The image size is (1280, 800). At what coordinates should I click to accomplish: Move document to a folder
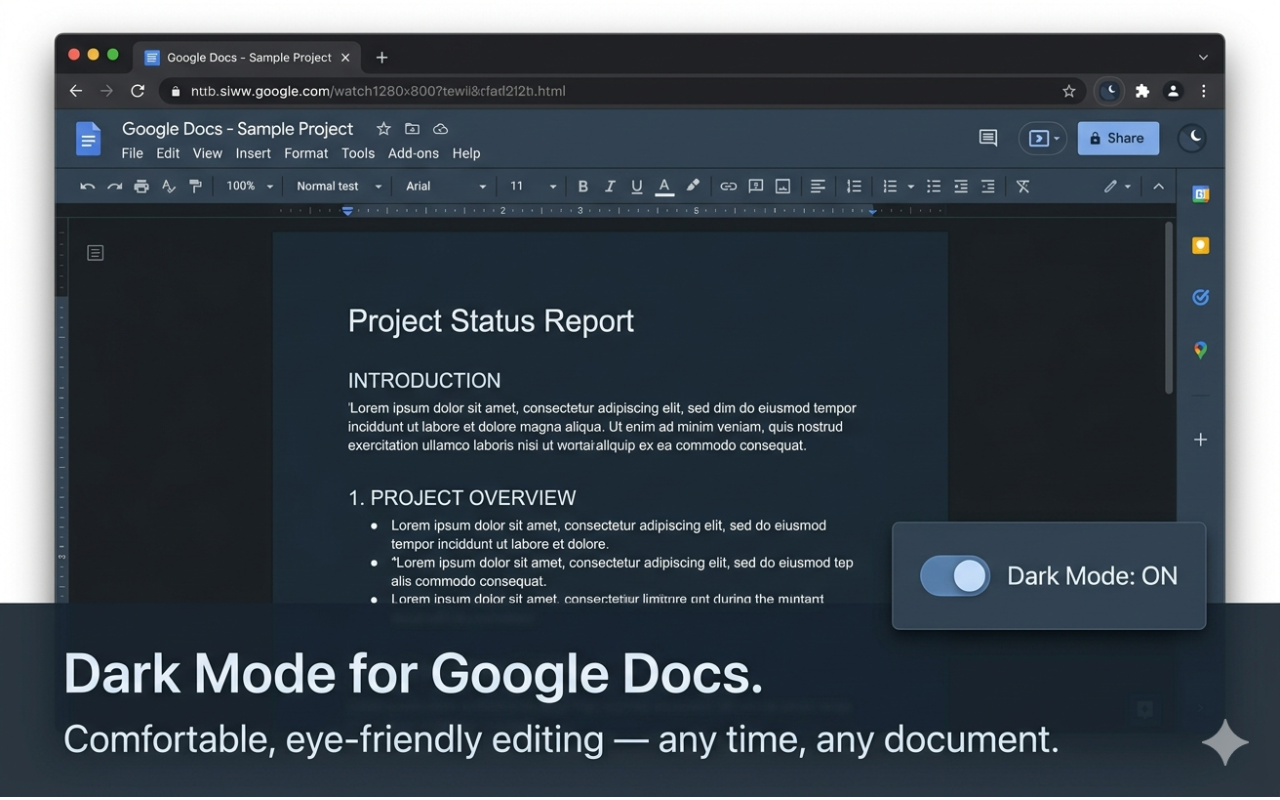412,129
